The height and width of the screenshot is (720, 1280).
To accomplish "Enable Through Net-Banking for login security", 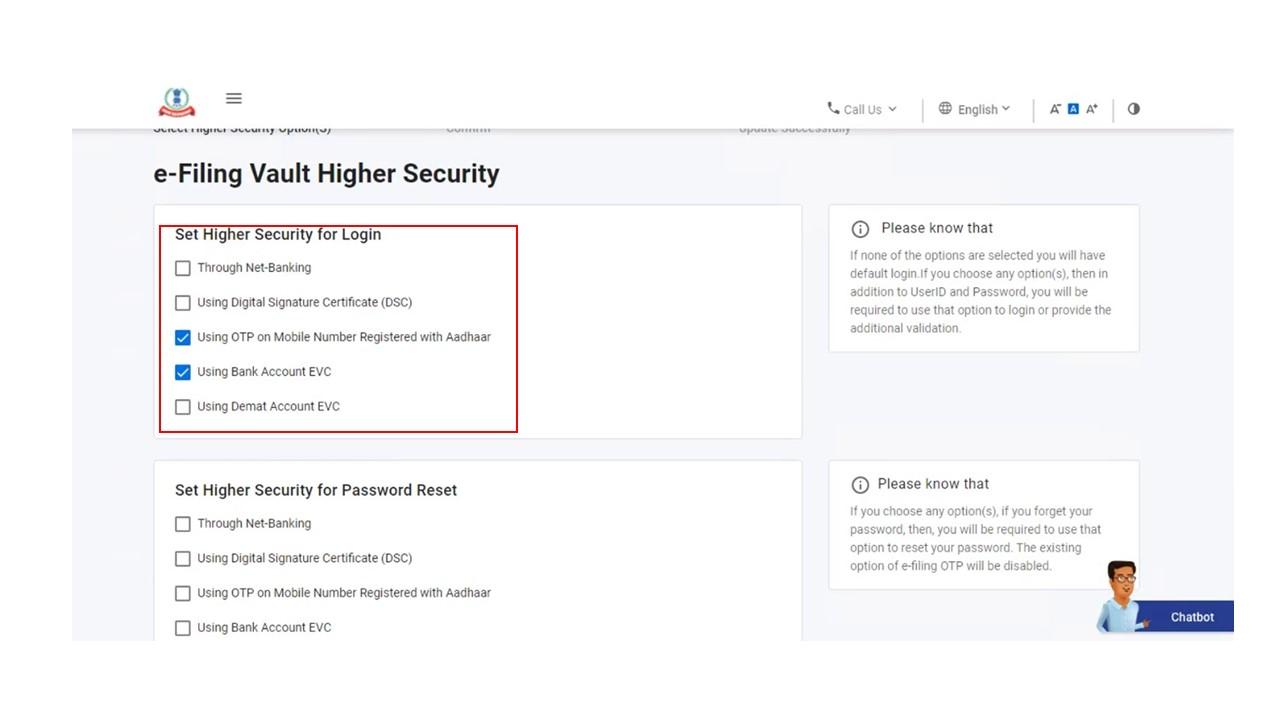I will pyautogui.click(x=183, y=267).
